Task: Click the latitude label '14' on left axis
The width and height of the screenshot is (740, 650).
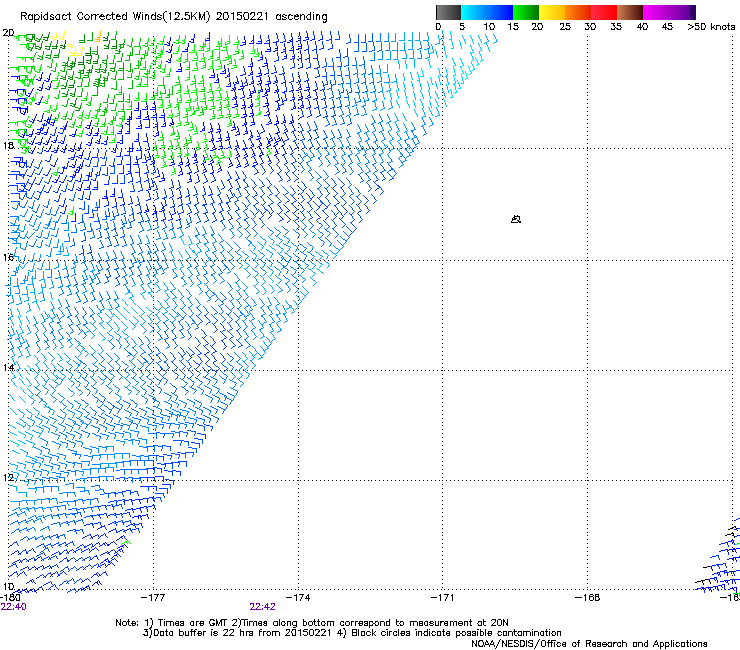Action: [x=8, y=367]
